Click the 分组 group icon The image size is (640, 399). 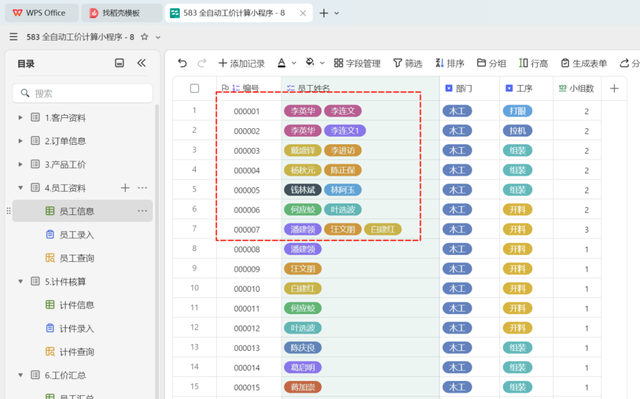pos(481,63)
